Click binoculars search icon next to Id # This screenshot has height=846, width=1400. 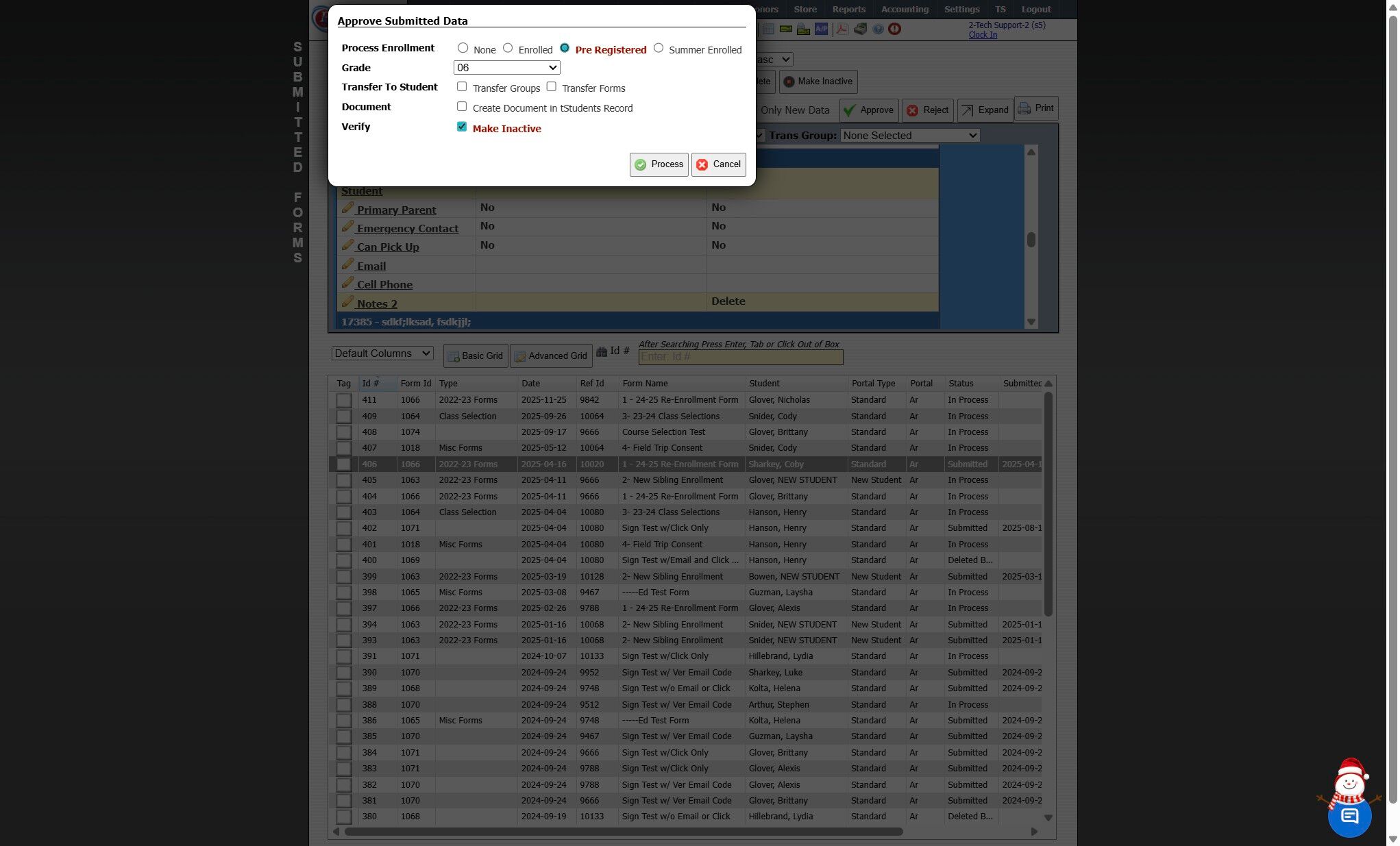(602, 351)
